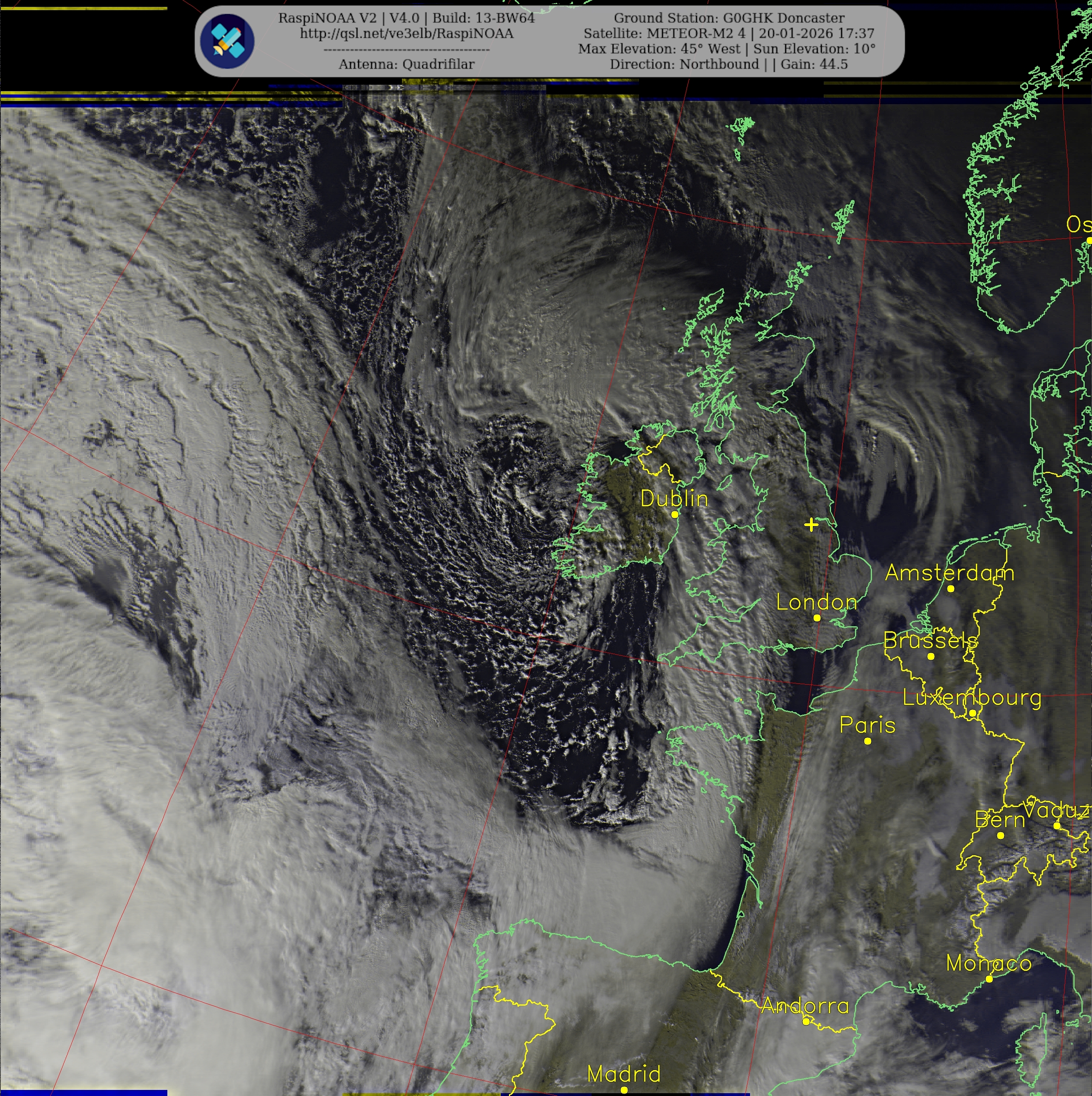The height and width of the screenshot is (1096, 1092).
Task: Click the RaspiNOAA V2 version header text
Action: [x=406, y=18]
